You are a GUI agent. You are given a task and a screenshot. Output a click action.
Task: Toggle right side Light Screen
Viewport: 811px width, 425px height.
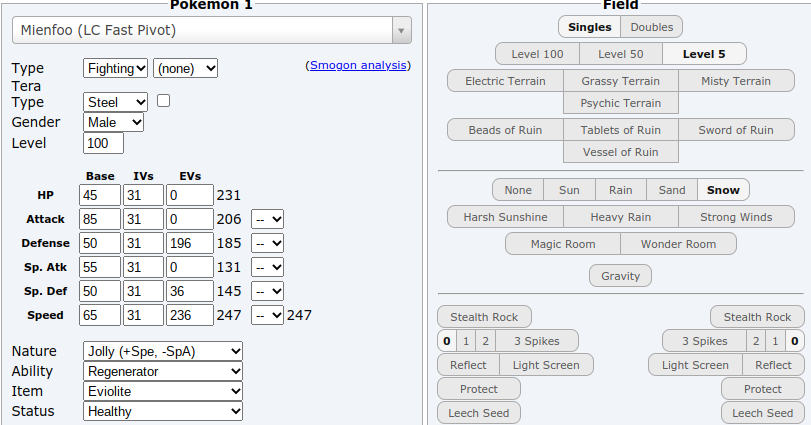click(695, 365)
